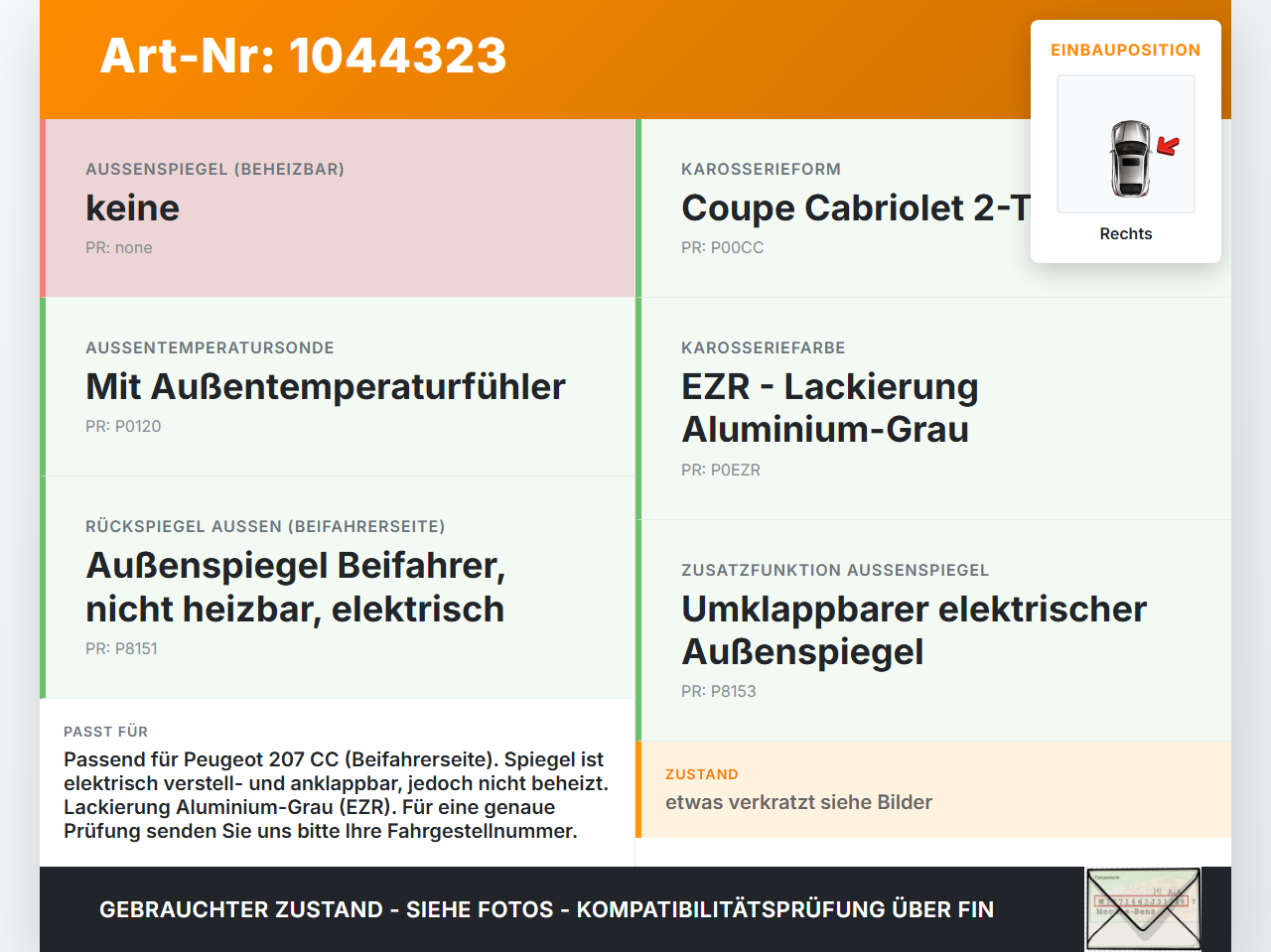Click the AUSSENSPIEGEL (BEHEIZBAR) label
The width and height of the screenshot is (1271, 952).
(x=214, y=169)
